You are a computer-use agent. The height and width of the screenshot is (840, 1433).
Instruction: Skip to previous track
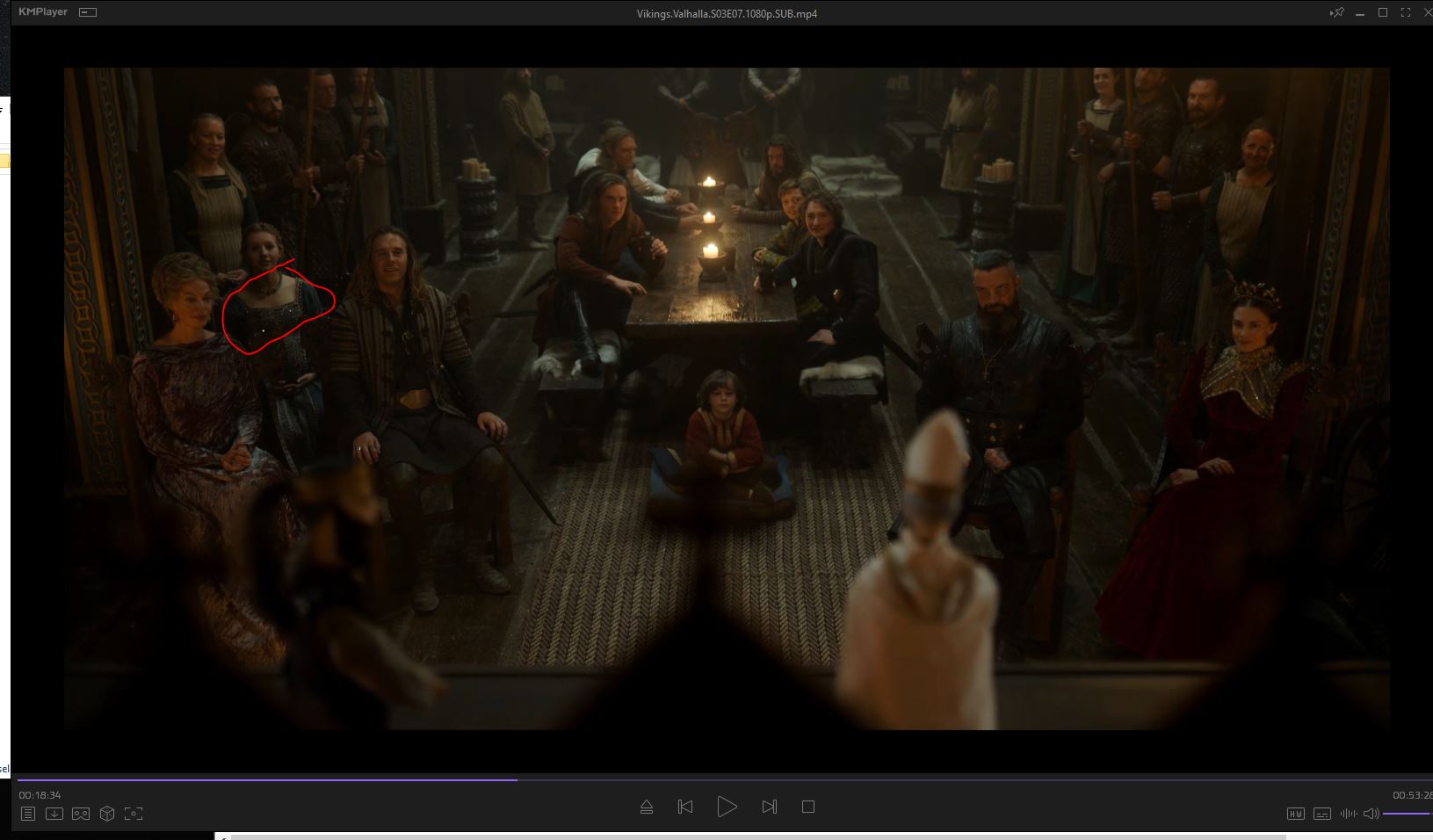[x=685, y=807]
